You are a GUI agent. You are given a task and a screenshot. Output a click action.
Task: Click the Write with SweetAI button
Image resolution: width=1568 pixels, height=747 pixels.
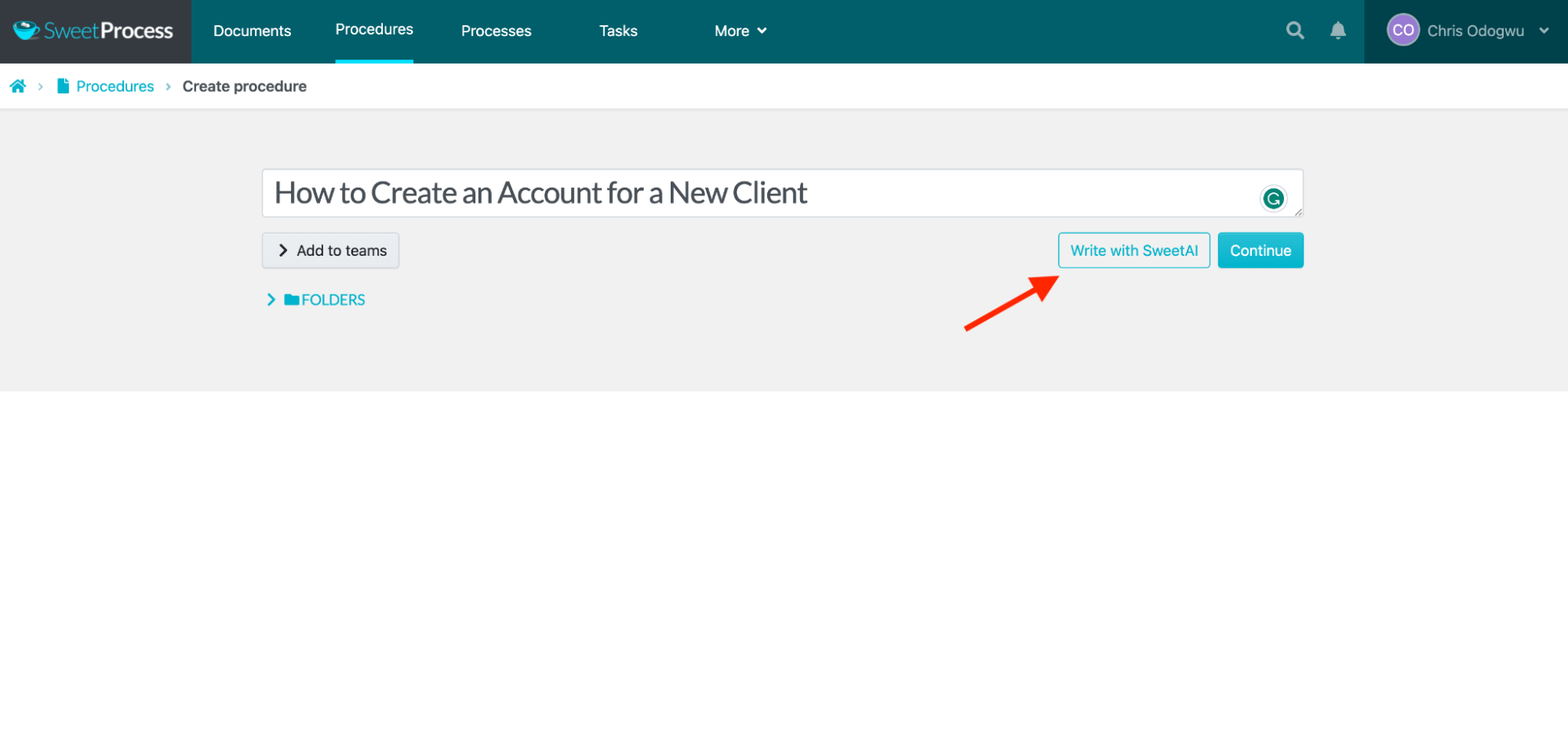click(x=1133, y=250)
